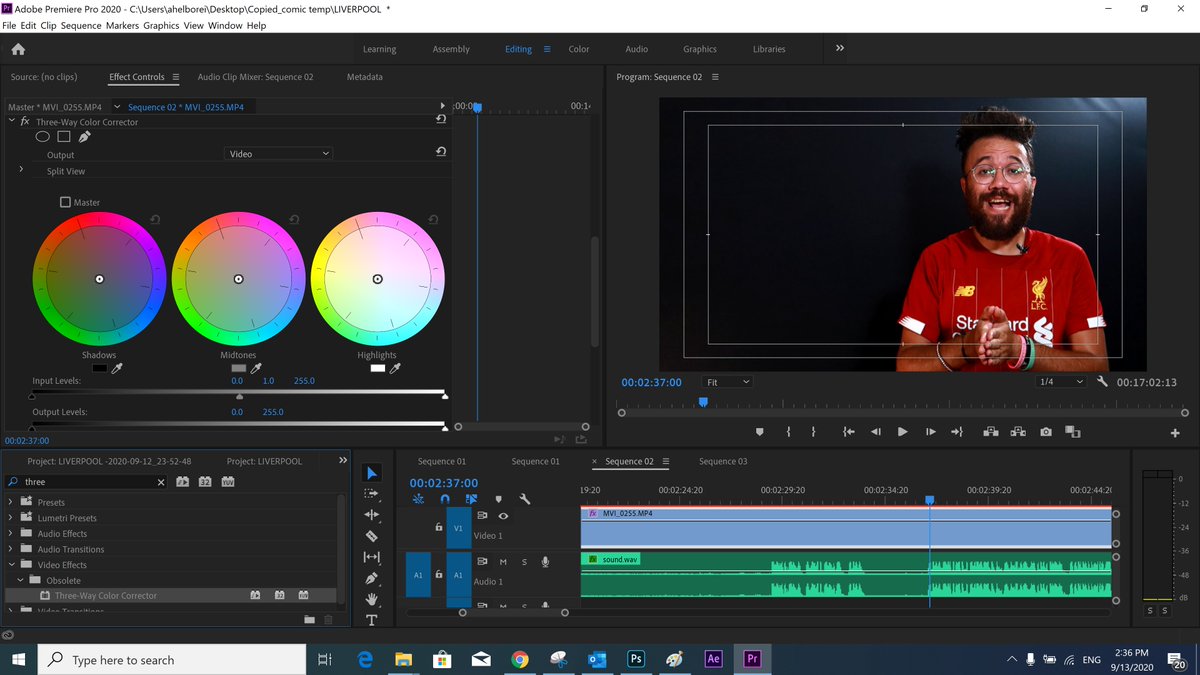This screenshot has width=1200, height=675.
Task: Select the Slip tool
Action: click(371, 557)
